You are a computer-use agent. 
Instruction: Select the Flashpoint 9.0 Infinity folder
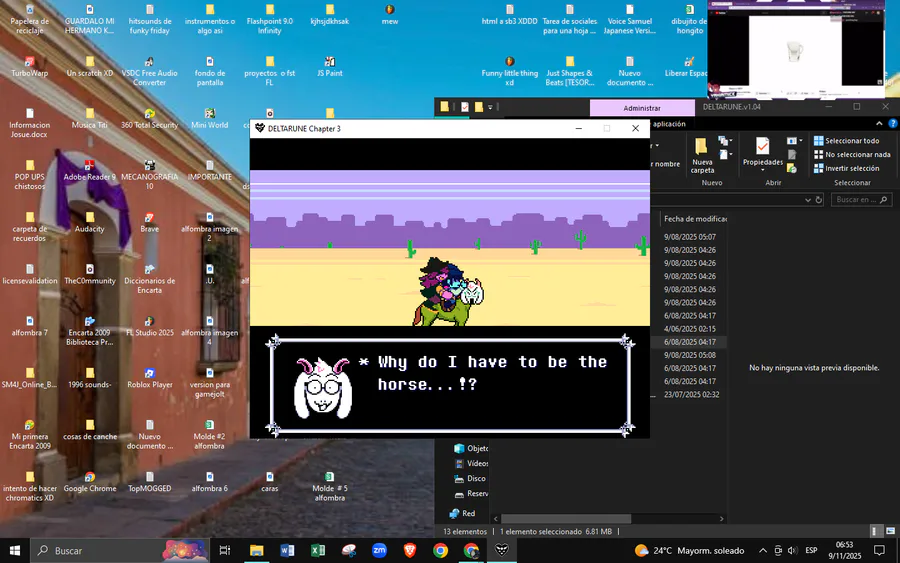(x=269, y=19)
